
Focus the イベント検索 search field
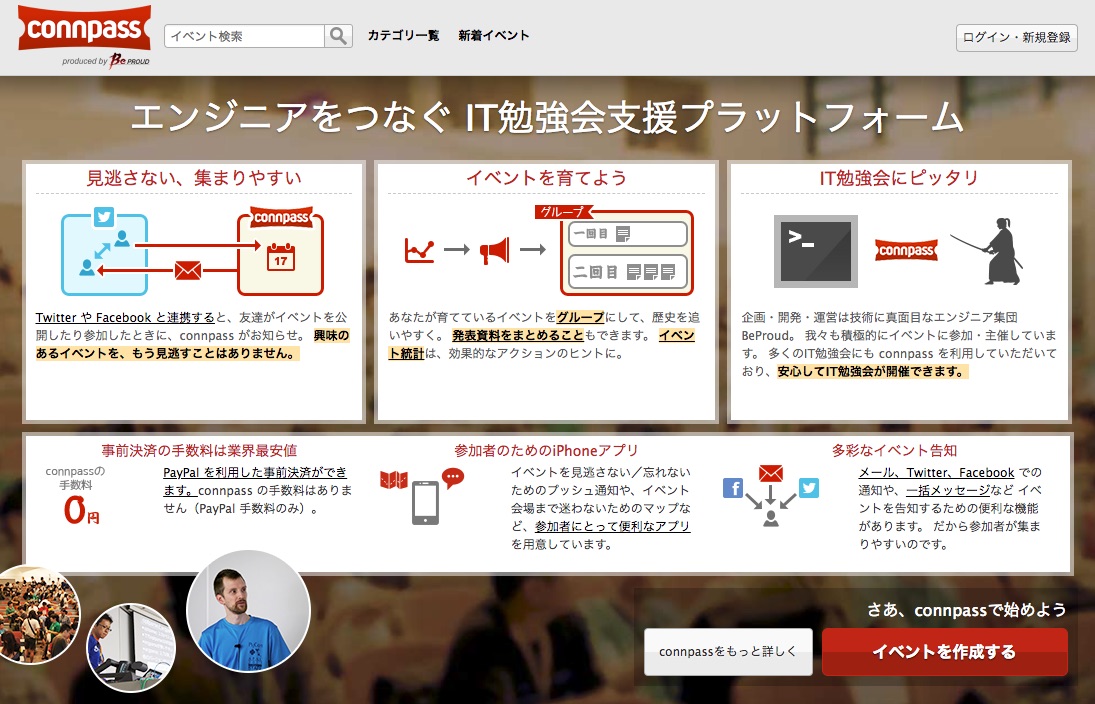coord(244,36)
